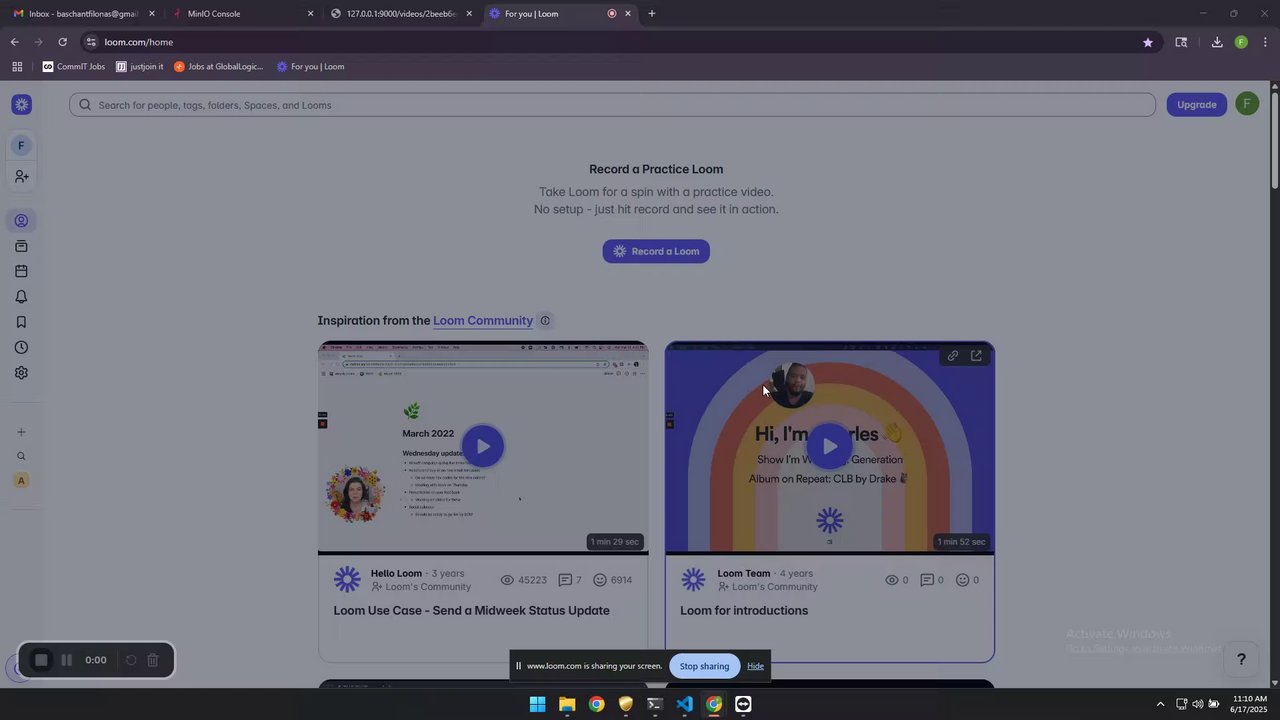Open the F workspace avatar in the sidebar

[x=21, y=146]
